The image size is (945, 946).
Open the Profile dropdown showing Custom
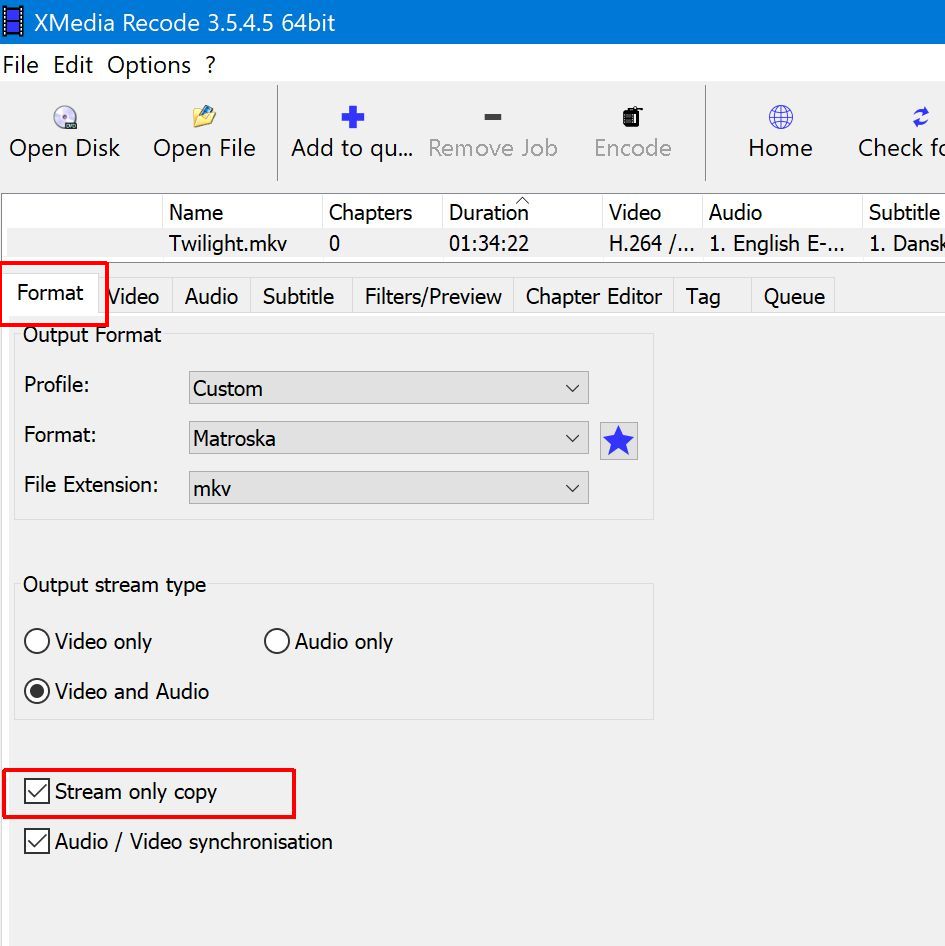(x=389, y=388)
